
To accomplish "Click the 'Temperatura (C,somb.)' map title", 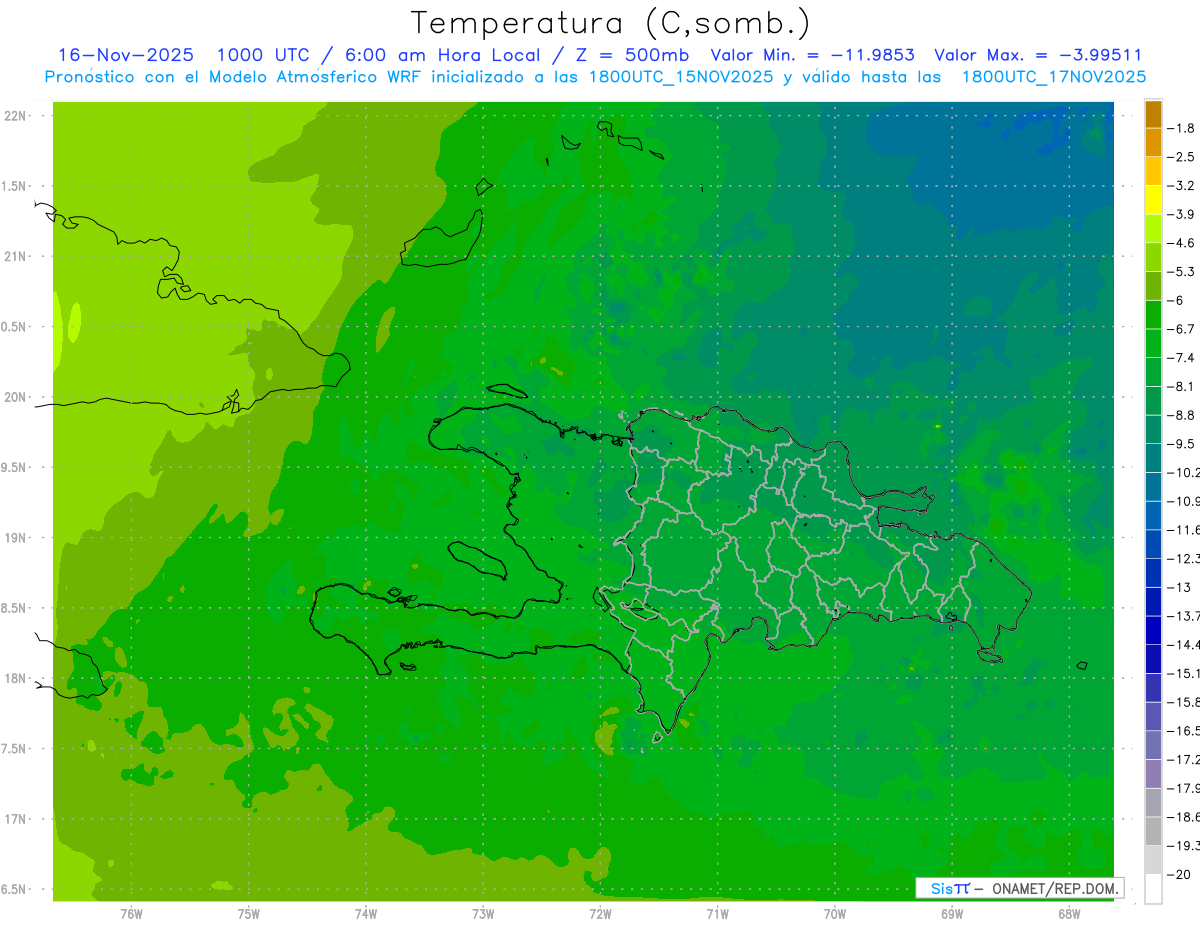I will click(610, 23).
